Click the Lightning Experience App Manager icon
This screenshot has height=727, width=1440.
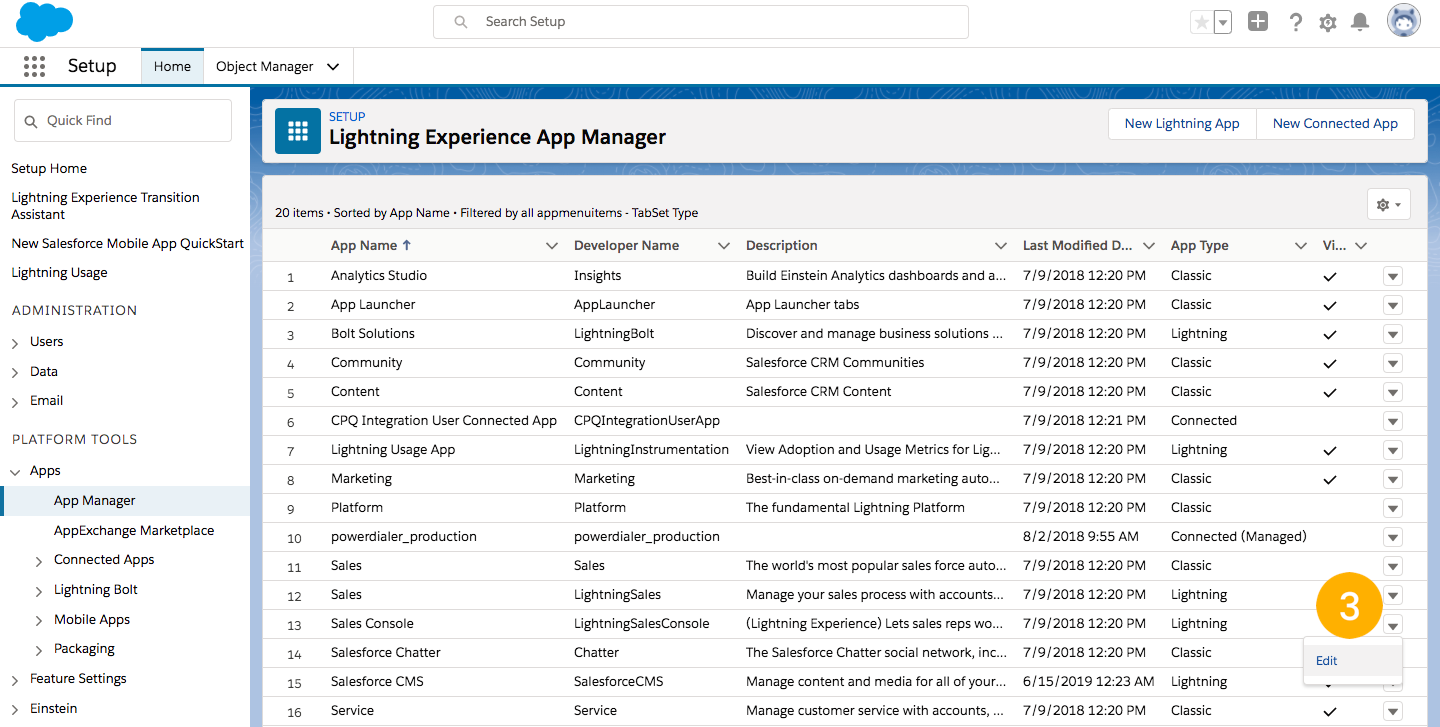pyautogui.click(x=297, y=131)
